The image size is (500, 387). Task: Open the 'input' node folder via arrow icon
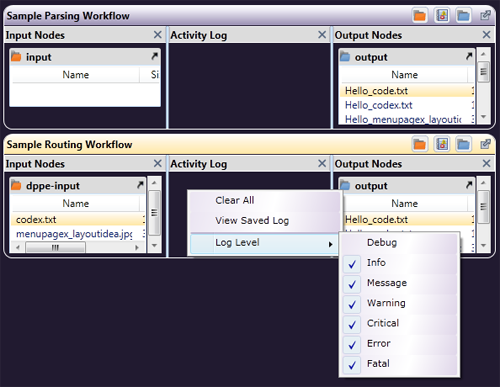(154, 56)
